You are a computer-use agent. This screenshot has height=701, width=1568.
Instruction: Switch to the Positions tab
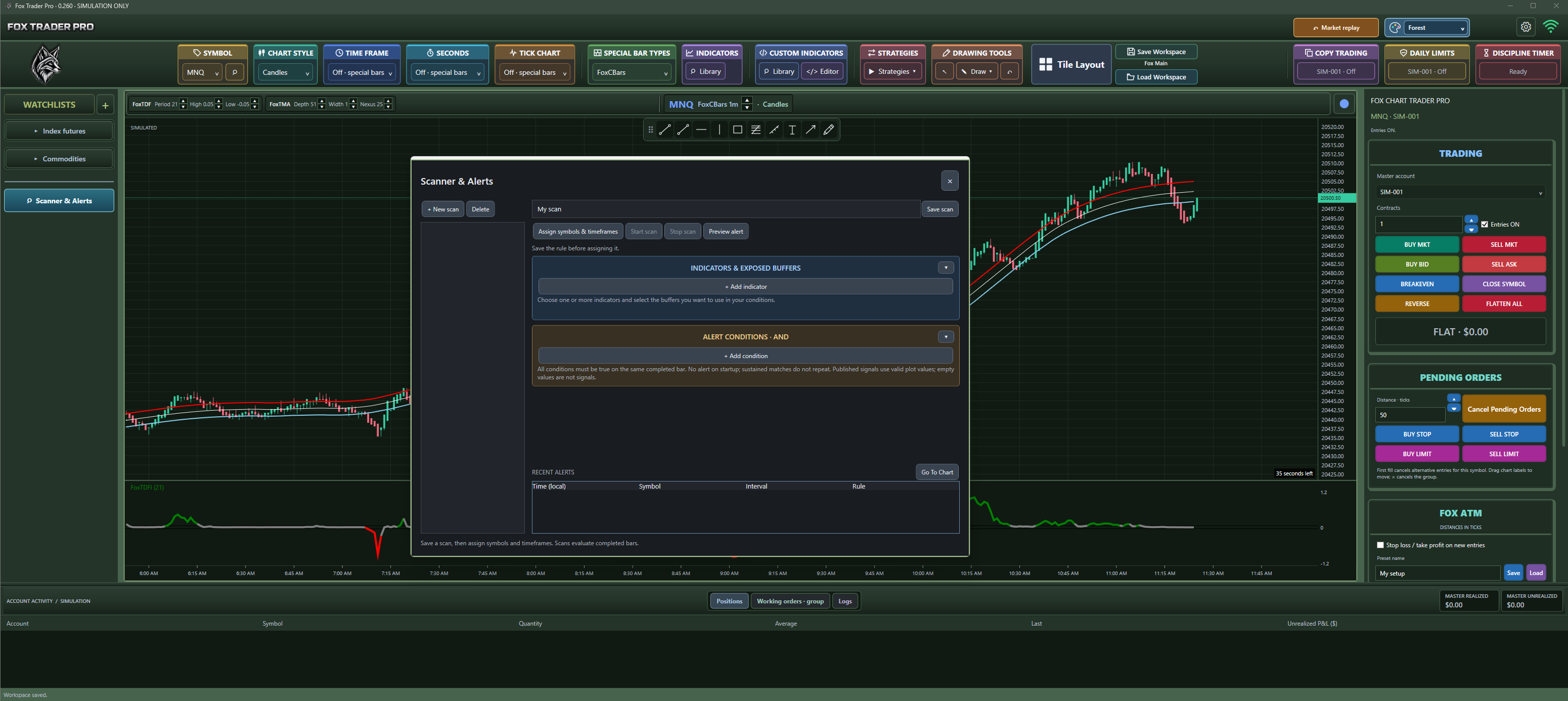coord(729,601)
